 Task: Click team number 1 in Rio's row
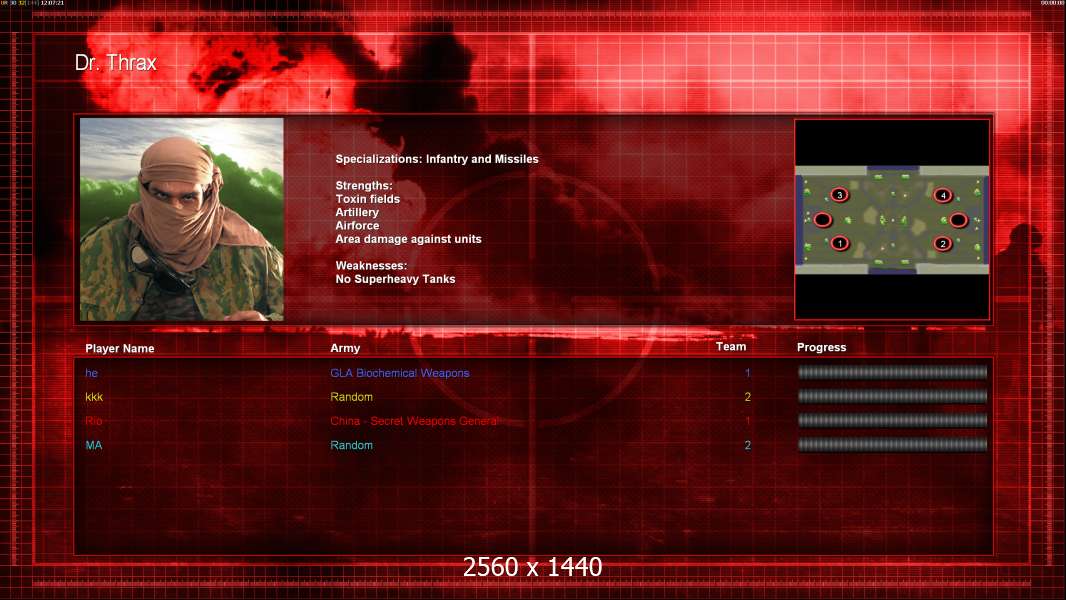pos(747,421)
